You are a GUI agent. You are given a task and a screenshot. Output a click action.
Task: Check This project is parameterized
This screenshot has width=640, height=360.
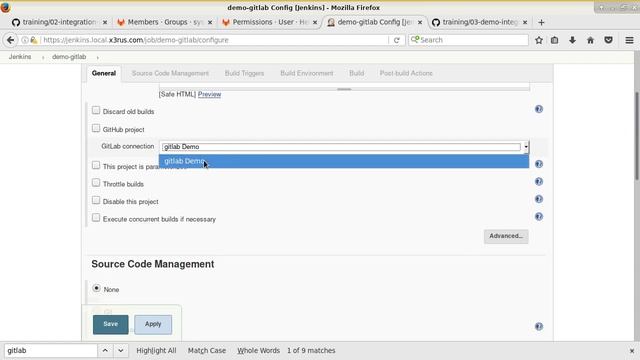(x=96, y=165)
